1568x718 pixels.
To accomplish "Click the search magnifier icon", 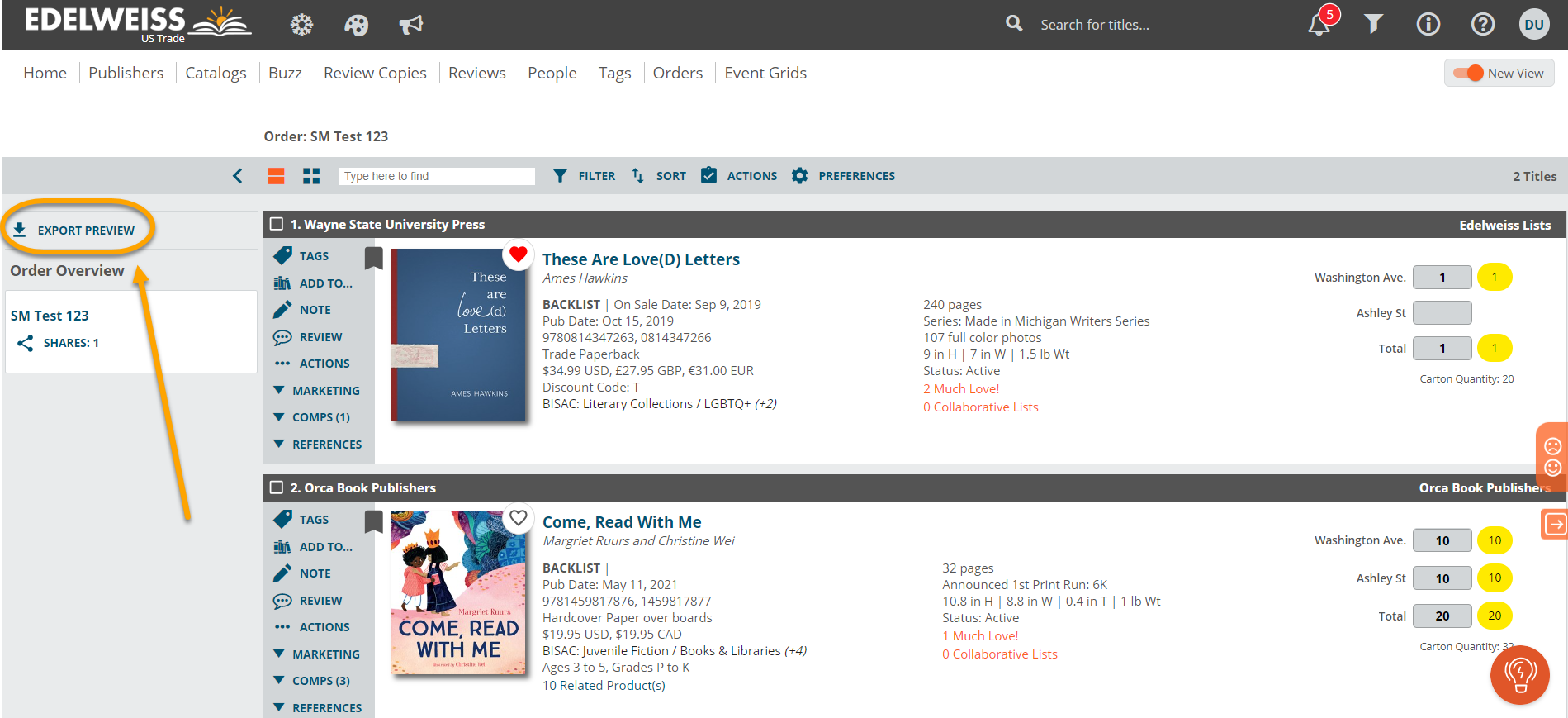I will [x=1014, y=24].
